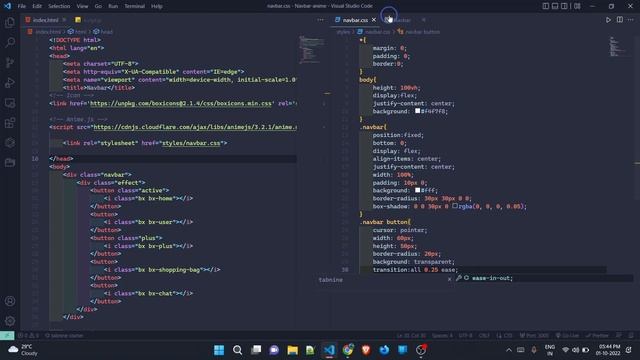This screenshot has width=640, height=360.
Task: Start Go Live server from status bar
Action: click(567, 336)
